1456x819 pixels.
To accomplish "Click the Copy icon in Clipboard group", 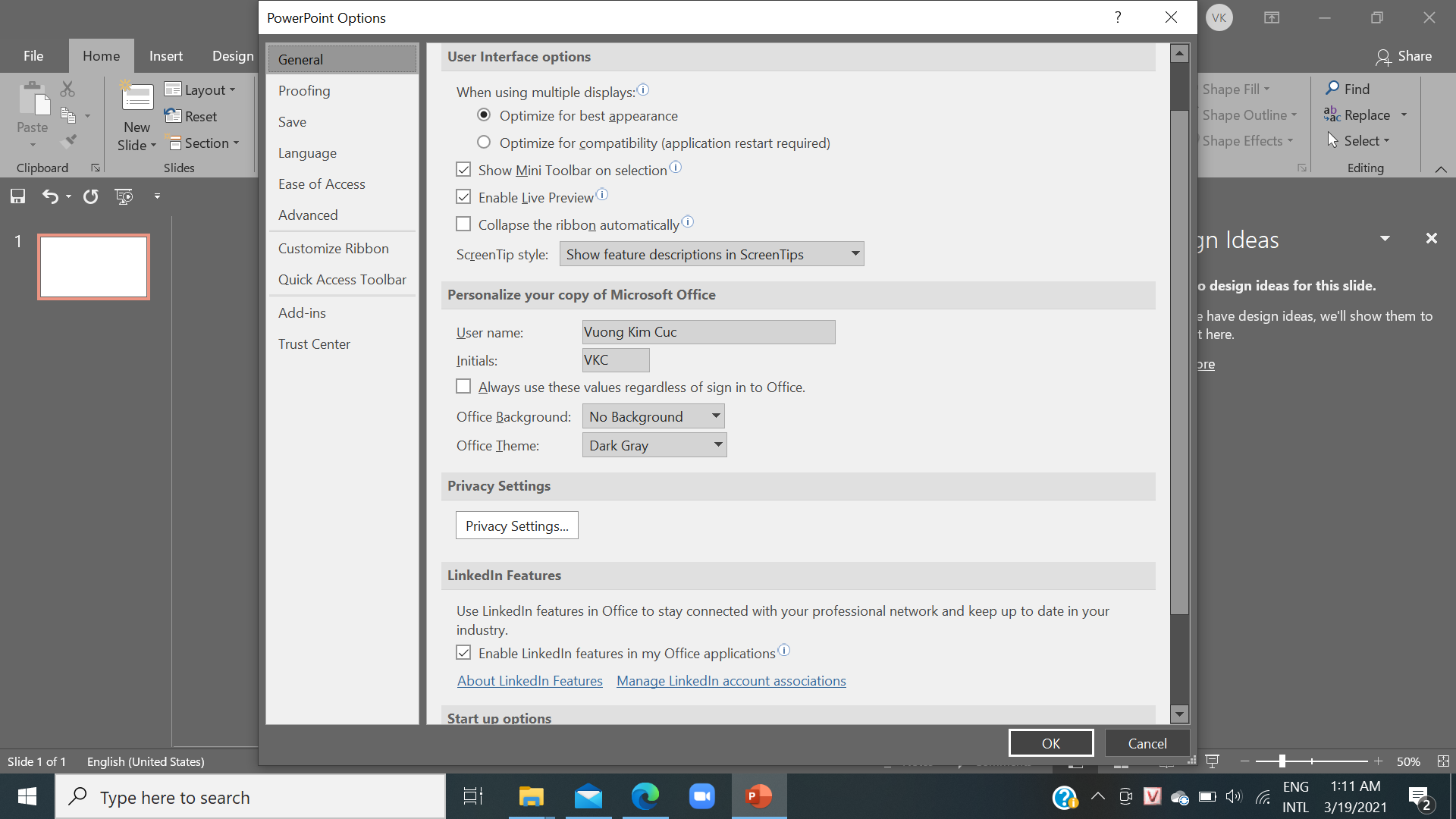I will click(68, 115).
